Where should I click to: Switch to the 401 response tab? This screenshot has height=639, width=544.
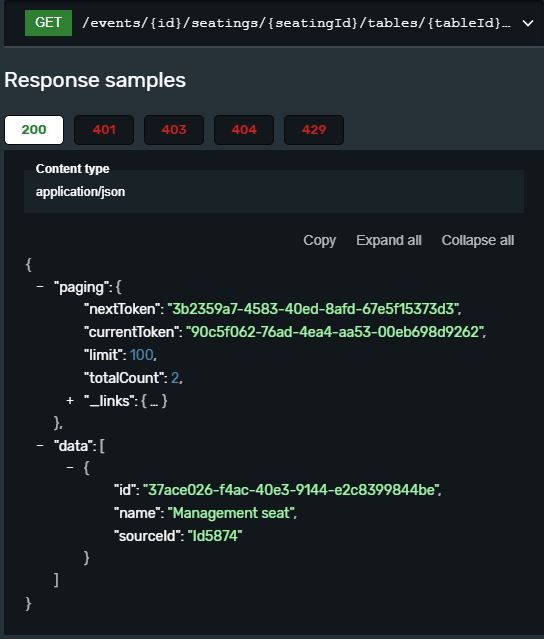(104, 130)
